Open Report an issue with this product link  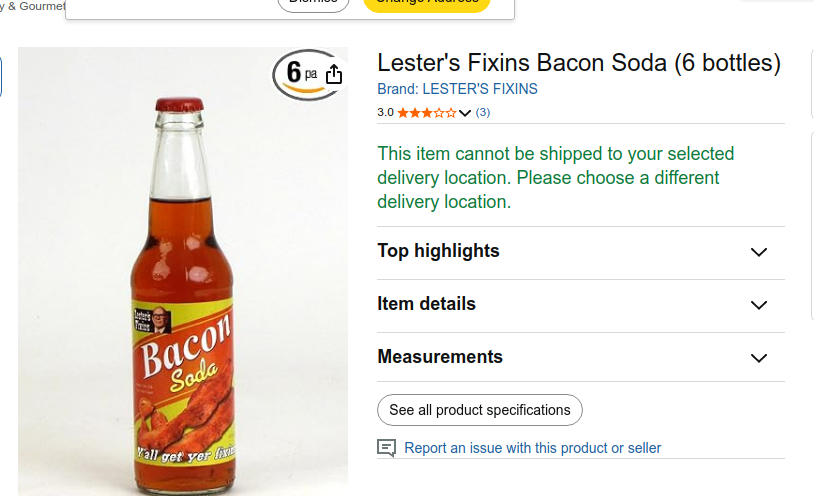tap(532, 448)
